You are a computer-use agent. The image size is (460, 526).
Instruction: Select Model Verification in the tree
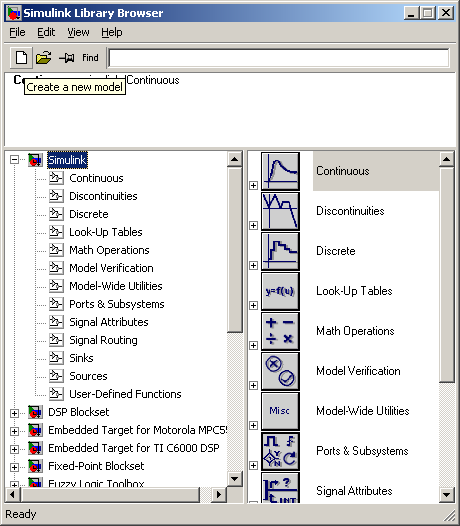click(x=111, y=268)
